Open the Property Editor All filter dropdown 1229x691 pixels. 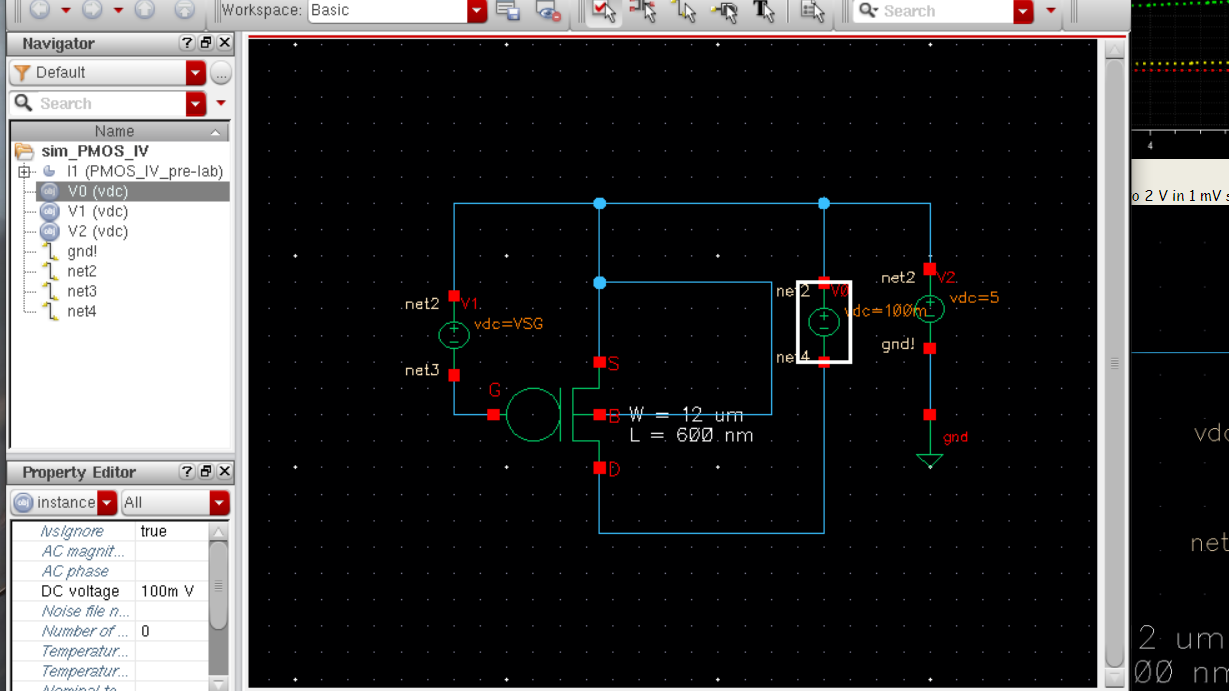(x=219, y=503)
